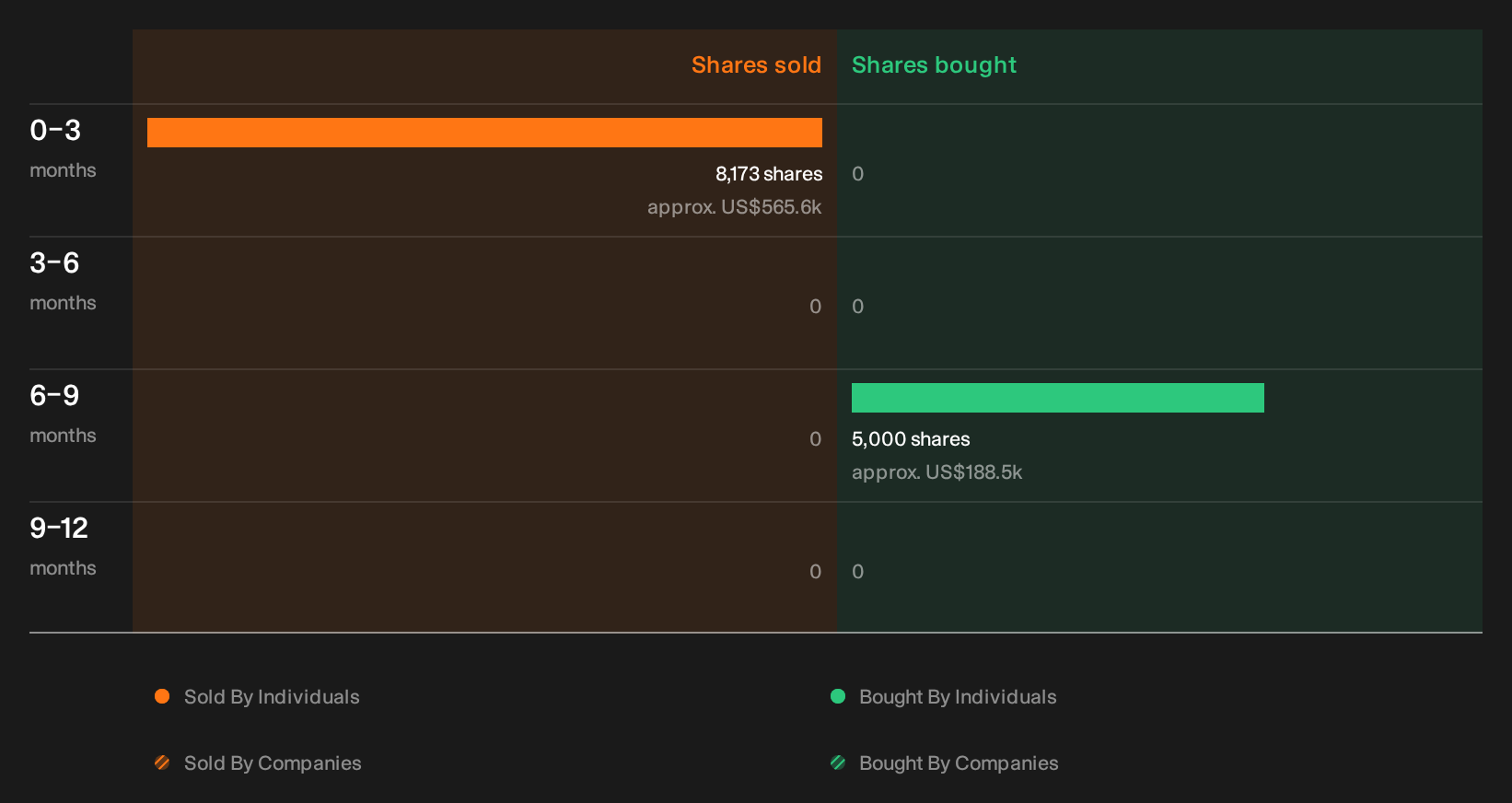Click the Shares bought column header
This screenshot has width=1512, height=803.
[934, 65]
